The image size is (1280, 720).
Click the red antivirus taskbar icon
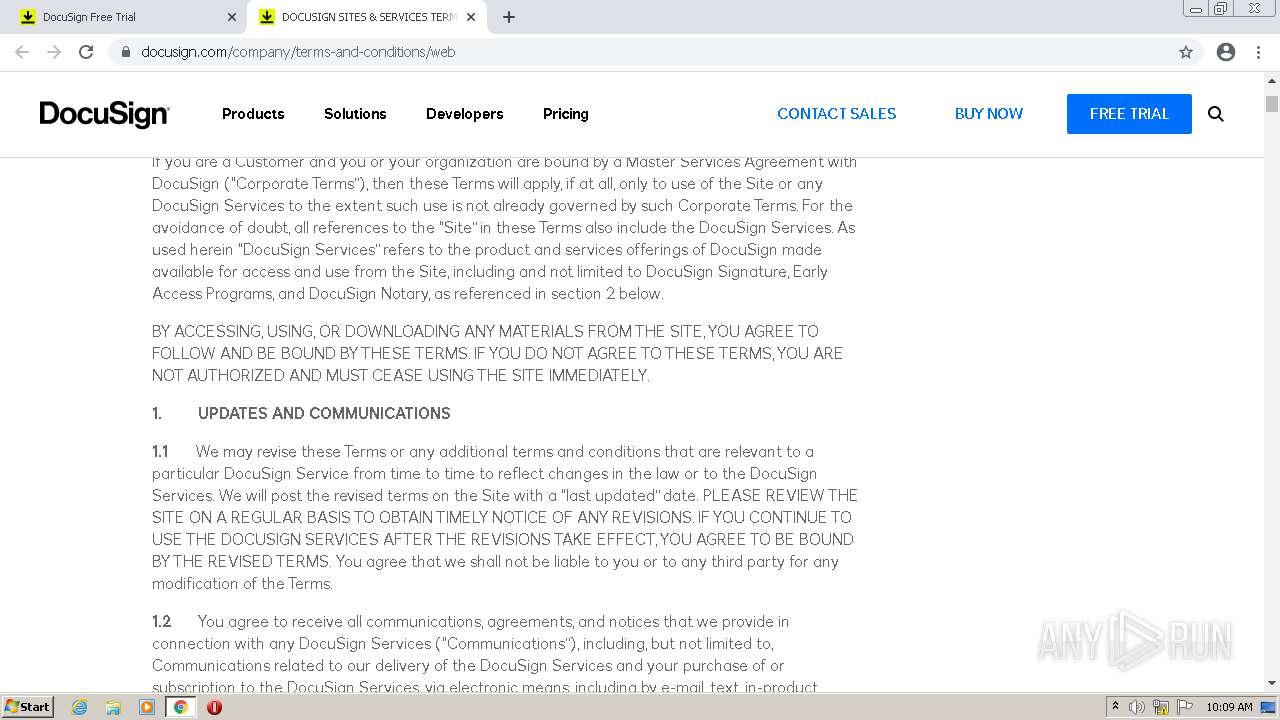pyautogui.click(x=214, y=707)
